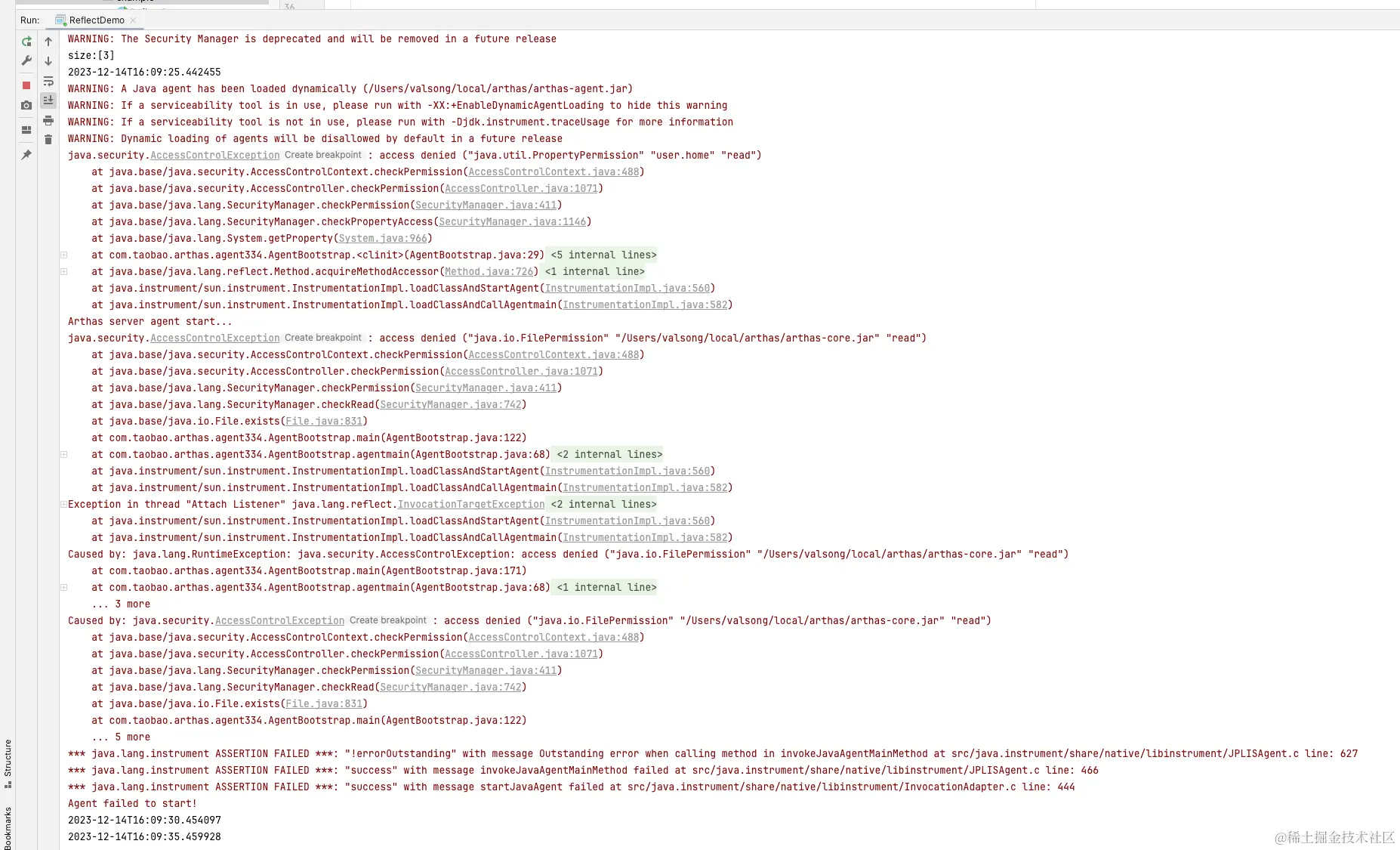1400x850 pixels.
Task: Pin the Run tab with the pin icon
Action: coord(26,155)
